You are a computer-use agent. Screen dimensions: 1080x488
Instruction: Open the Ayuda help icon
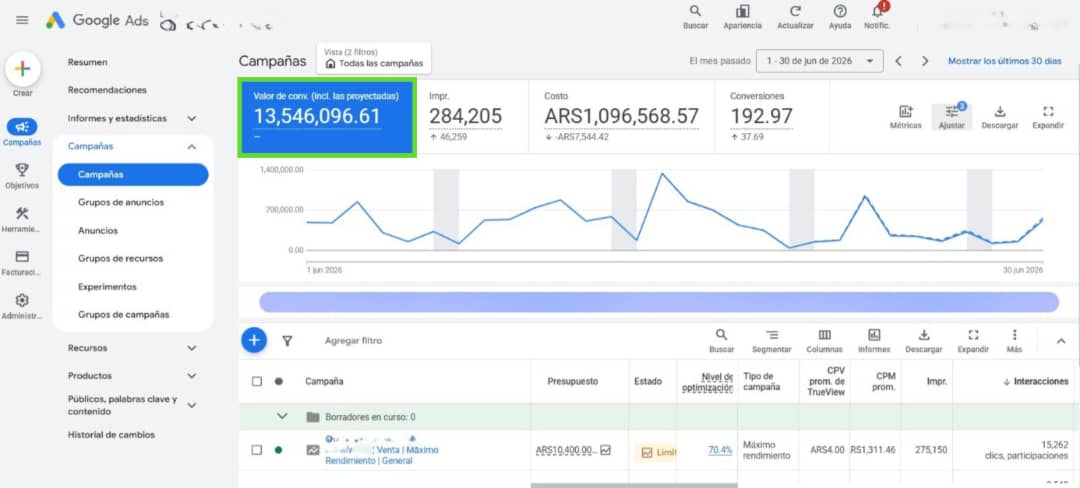pyautogui.click(x=840, y=11)
